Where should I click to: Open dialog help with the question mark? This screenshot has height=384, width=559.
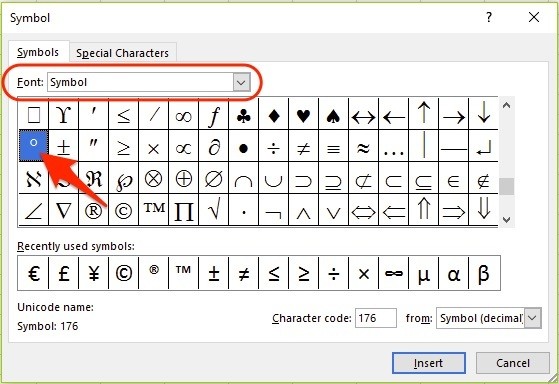point(489,17)
